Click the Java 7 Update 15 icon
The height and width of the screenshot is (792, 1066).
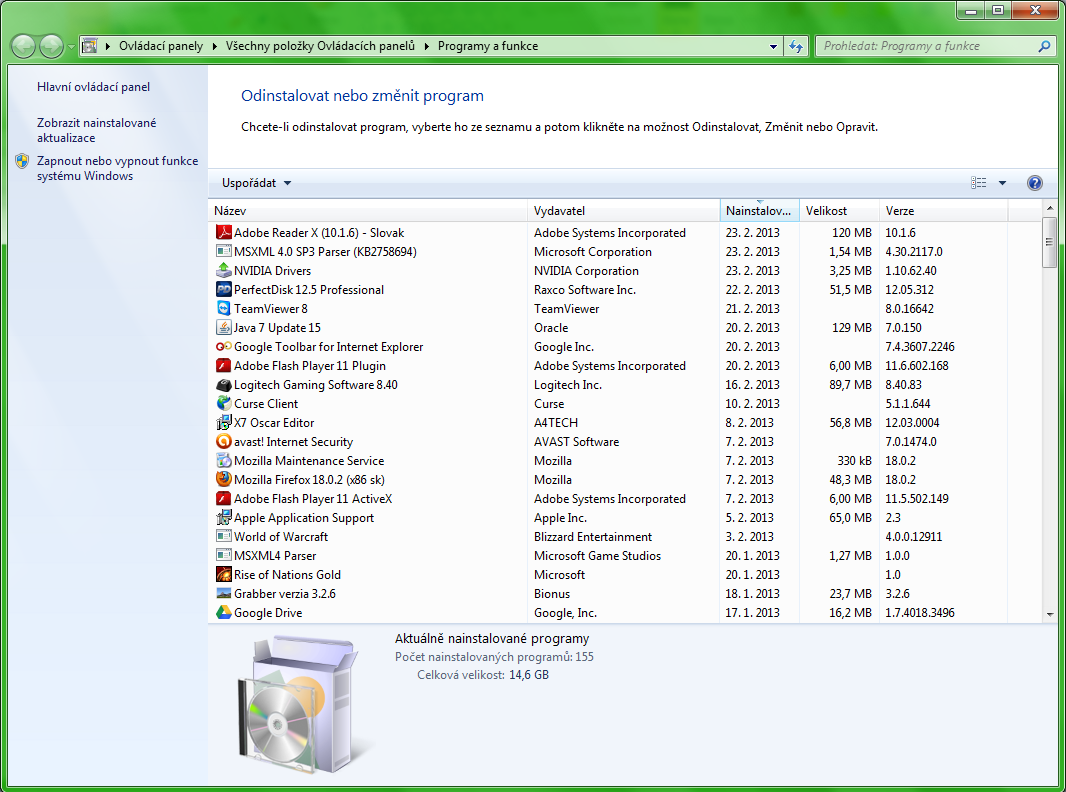tap(224, 328)
